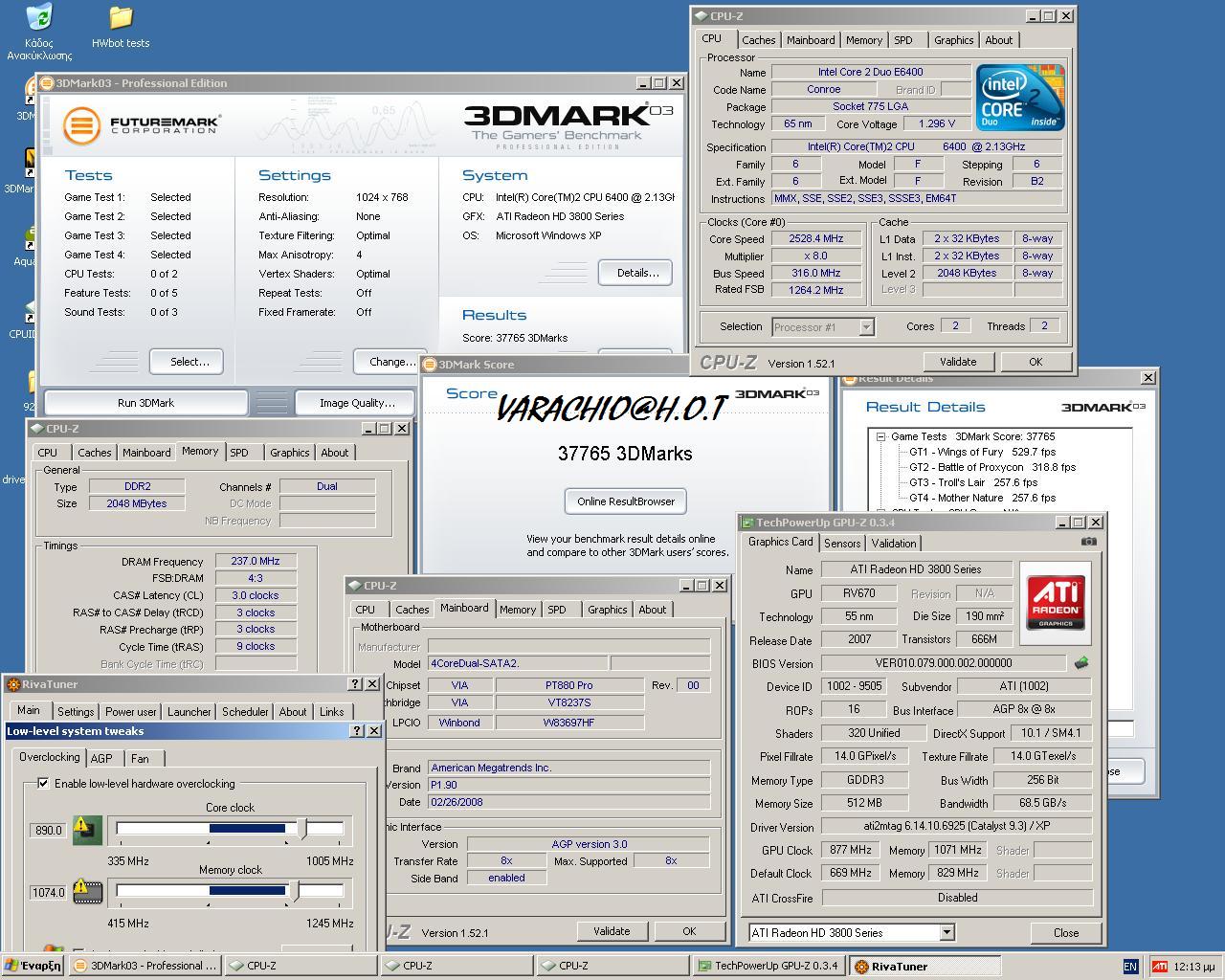Click the ATI Radeon logo in GPU-Z
Viewport: 1225px width, 980px height.
(x=1056, y=603)
